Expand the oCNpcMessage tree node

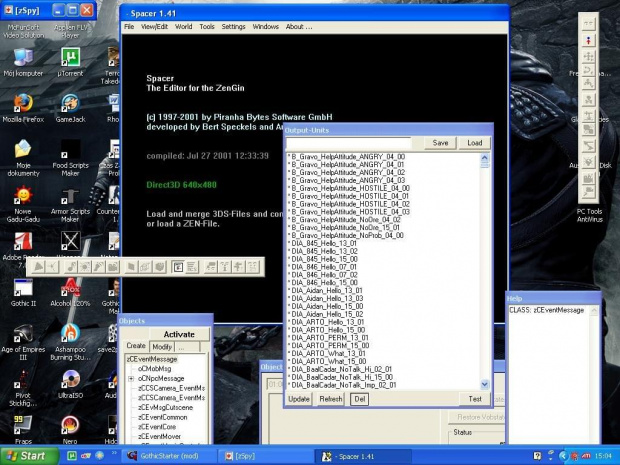131,378
